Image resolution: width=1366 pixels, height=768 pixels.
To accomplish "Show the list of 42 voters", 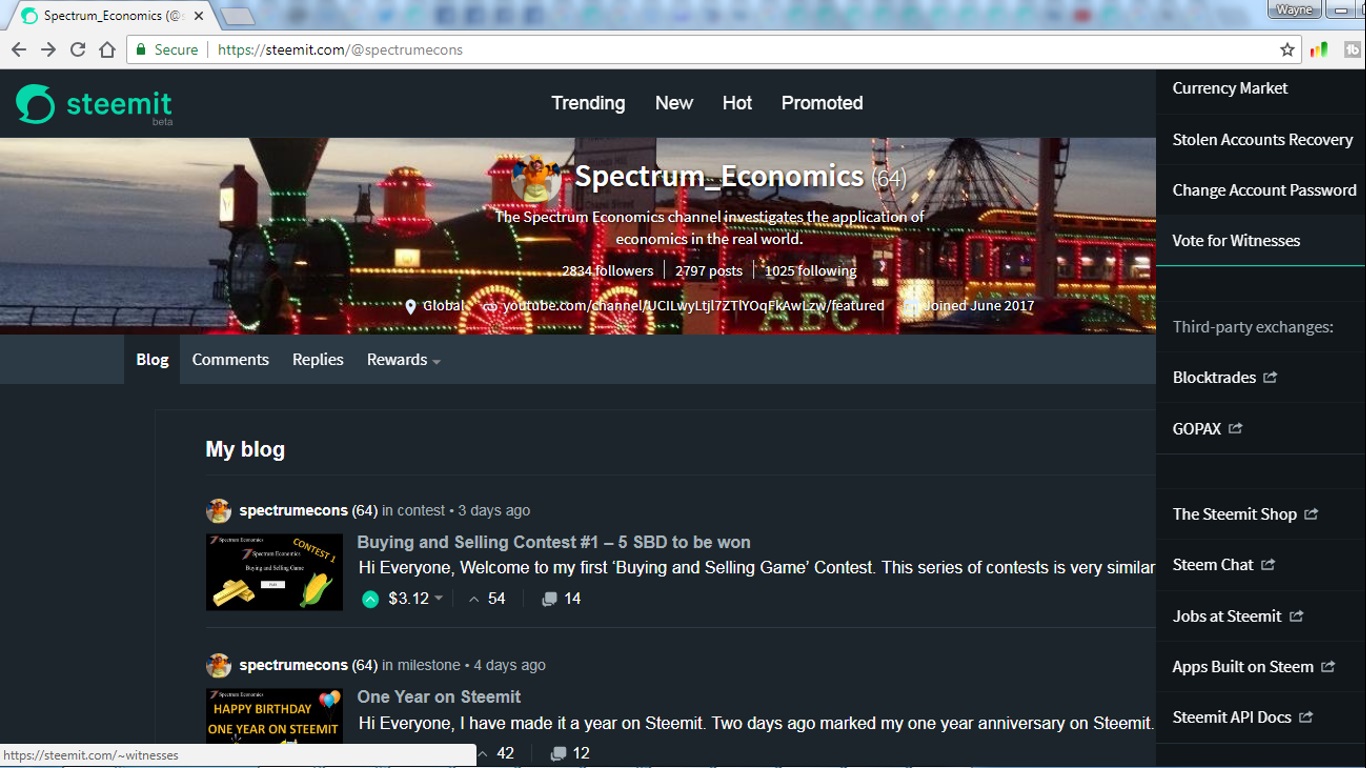I will coord(496,753).
